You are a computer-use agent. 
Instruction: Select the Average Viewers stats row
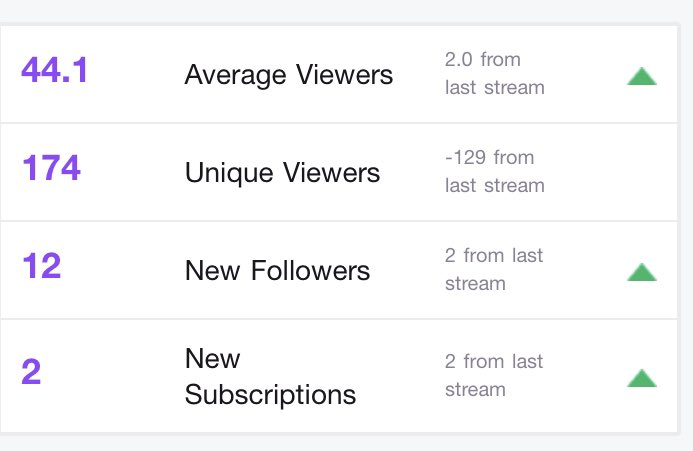click(339, 74)
